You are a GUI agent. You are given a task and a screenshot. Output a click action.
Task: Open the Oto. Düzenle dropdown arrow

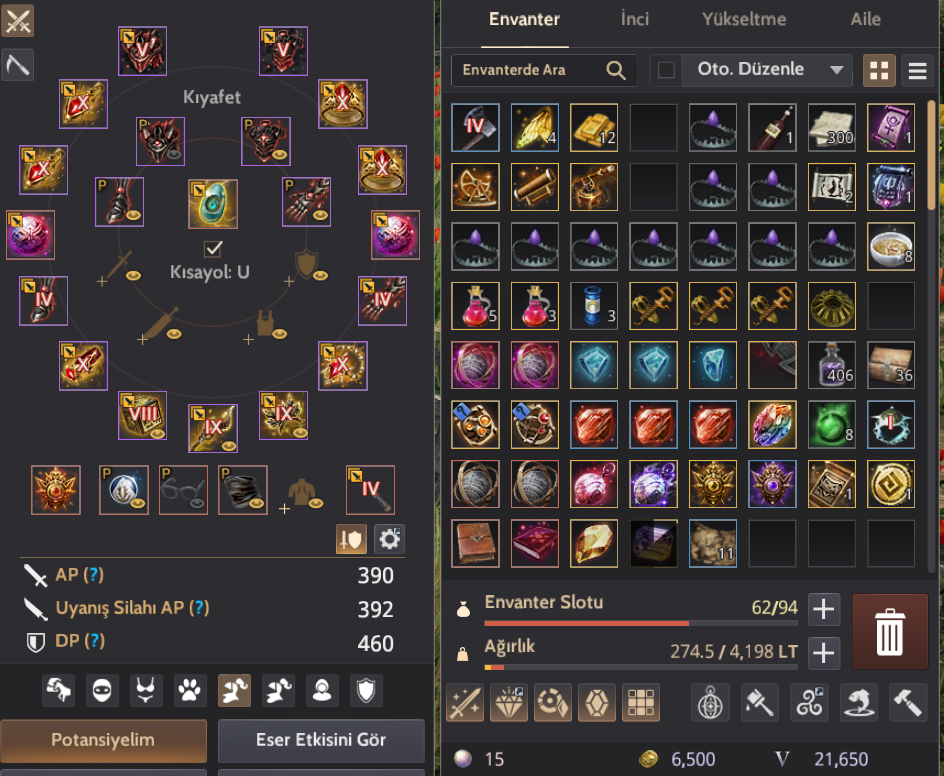[836, 70]
